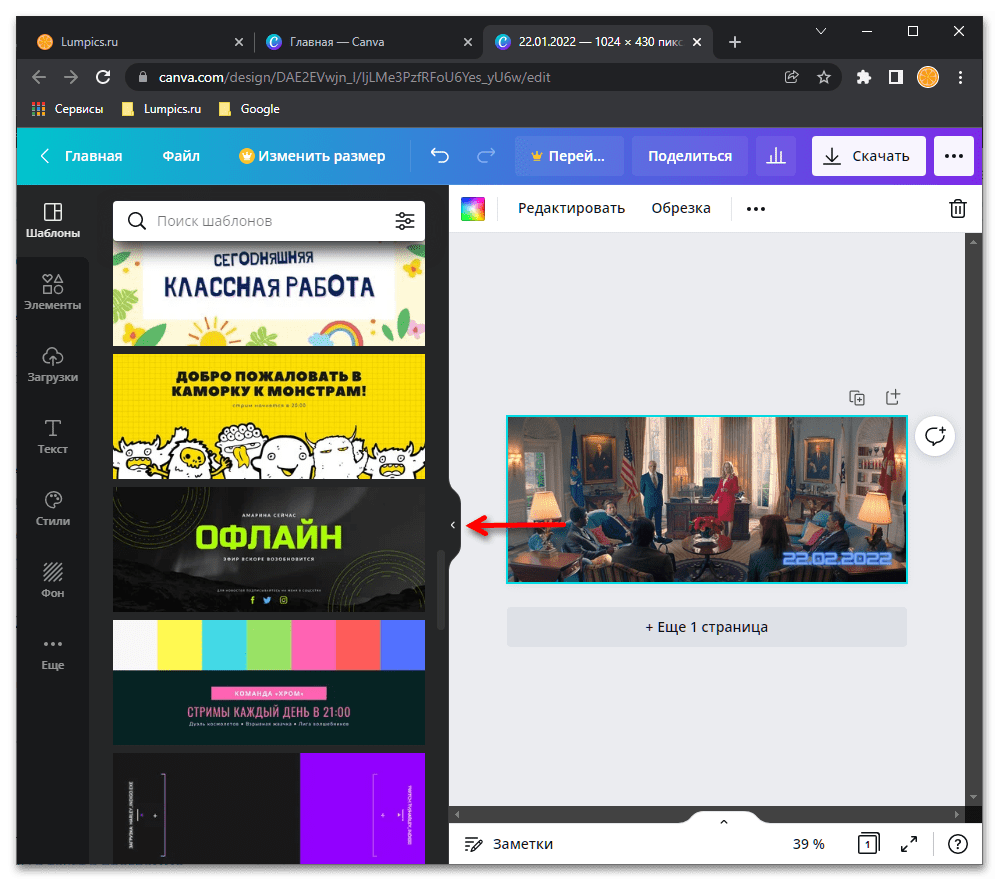
Task: Open Chrome tab search dropdown arrow
Action: pos(821,31)
